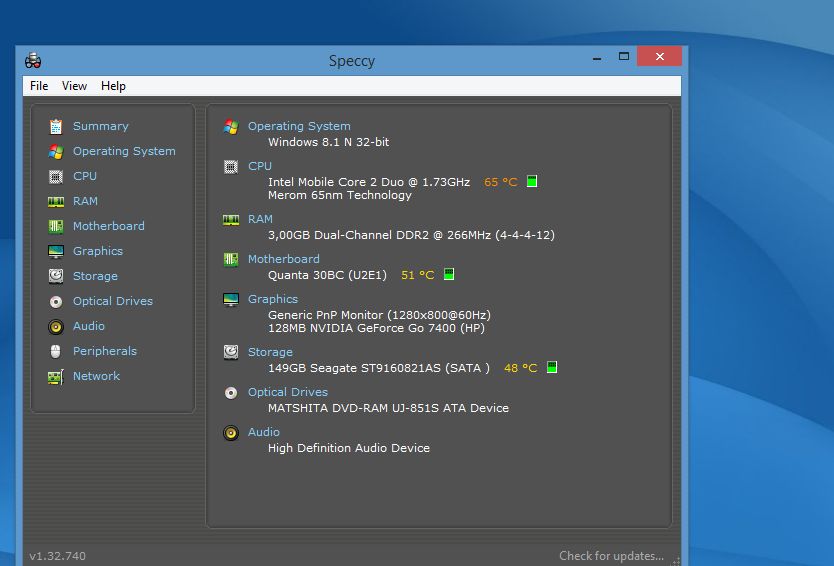The height and width of the screenshot is (566, 834).
Task: Click the 3,00GB Dual-Channel DDR2 text
Action: coord(411,235)
